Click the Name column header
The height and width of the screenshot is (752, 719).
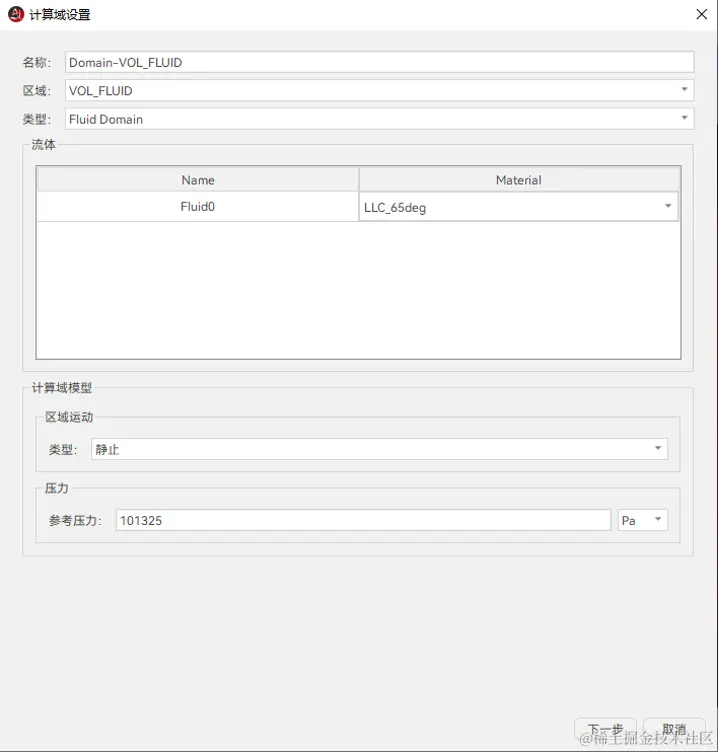coord(198,180)
